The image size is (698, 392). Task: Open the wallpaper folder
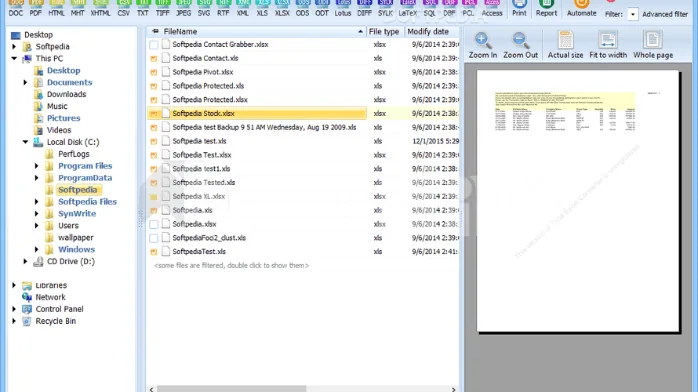(x=76, y=238)
